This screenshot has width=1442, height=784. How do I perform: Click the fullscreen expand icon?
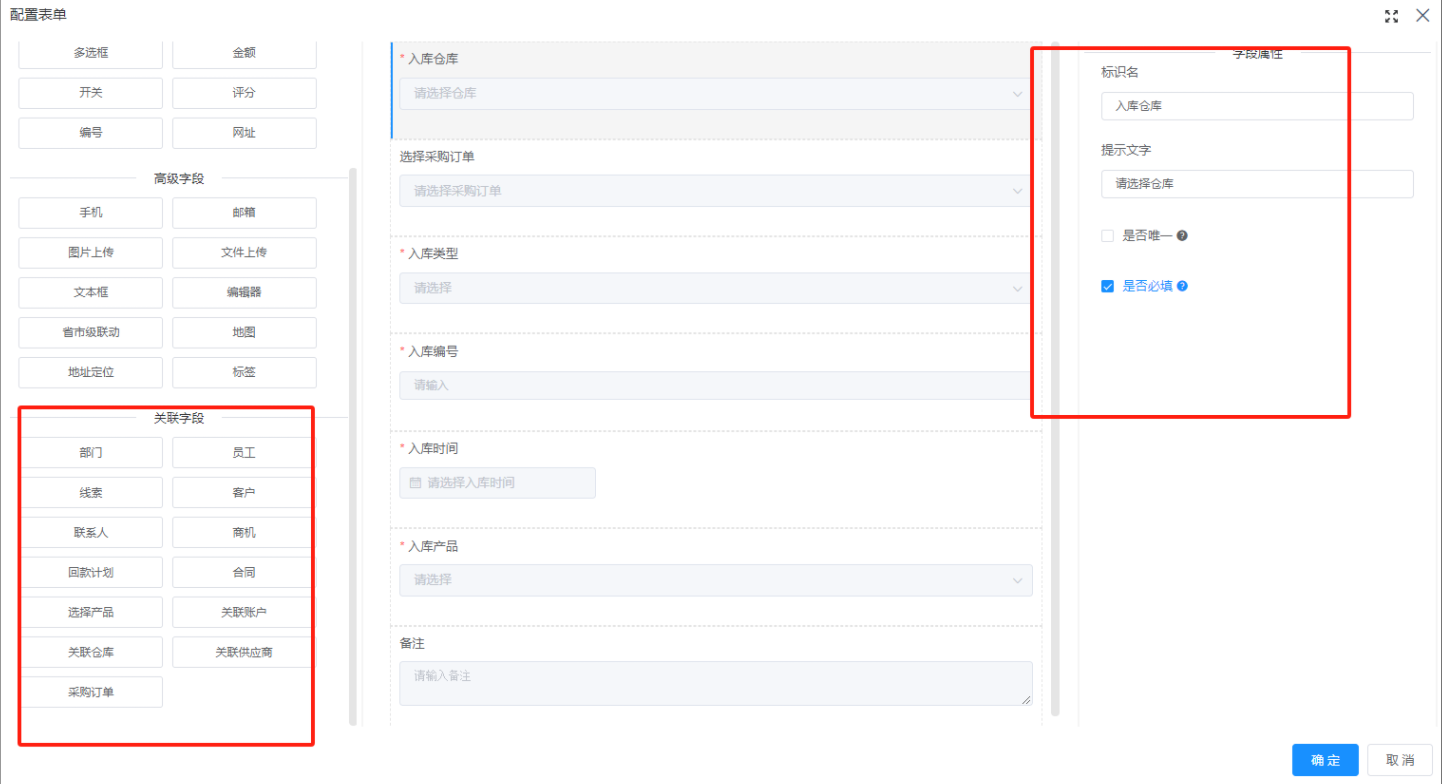tap(1391, 16)
